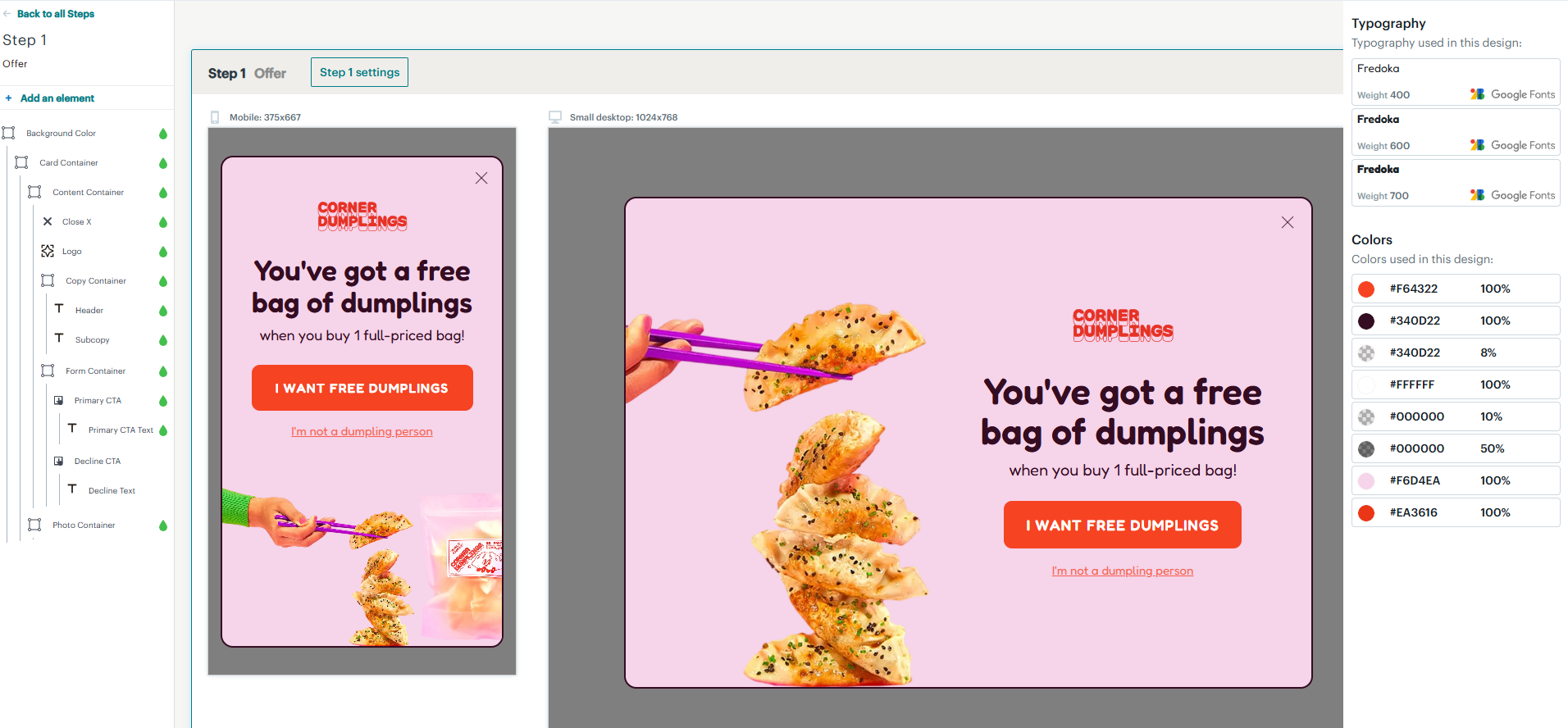This screenshot has height=728, width=1568.
Task: Toggle visibility drop for Header
Action: click(x=163, y=311)
